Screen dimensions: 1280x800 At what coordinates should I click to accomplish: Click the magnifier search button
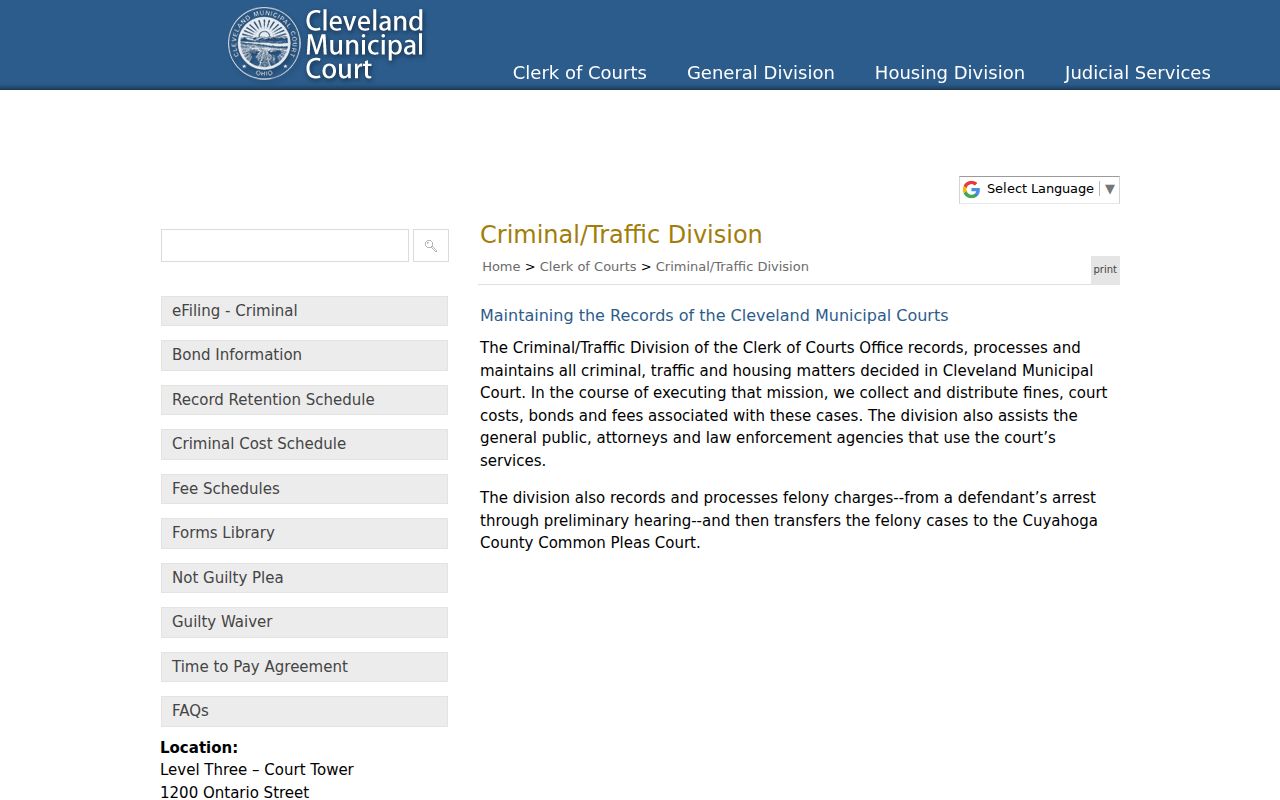click(x=431, y=245)
